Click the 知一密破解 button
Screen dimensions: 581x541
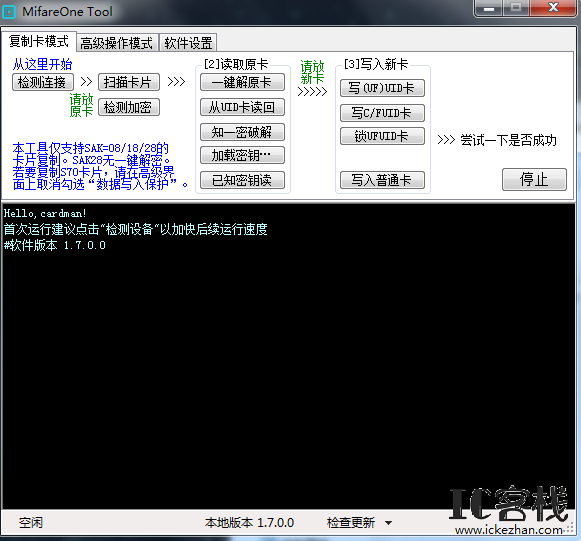pos(242,132)
